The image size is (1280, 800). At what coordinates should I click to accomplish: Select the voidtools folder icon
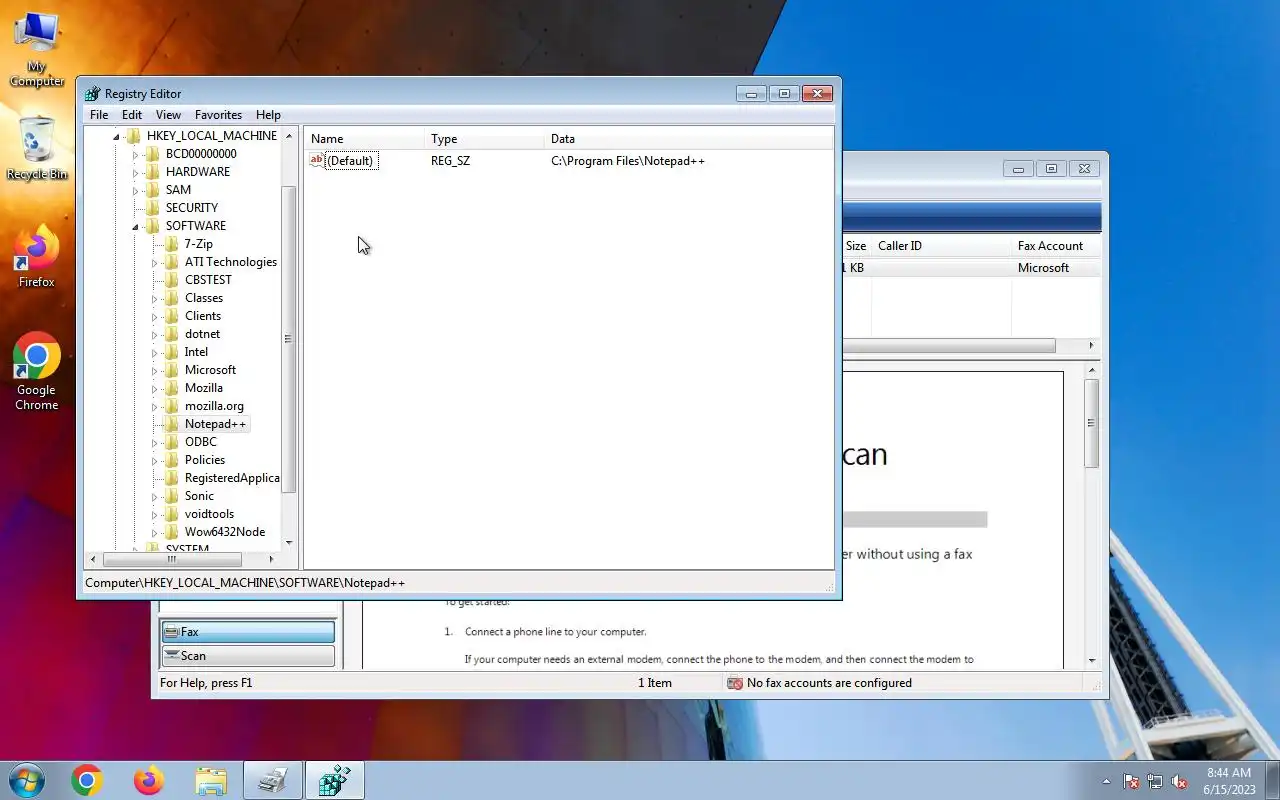pyautogui.click(x=172, y=514)
